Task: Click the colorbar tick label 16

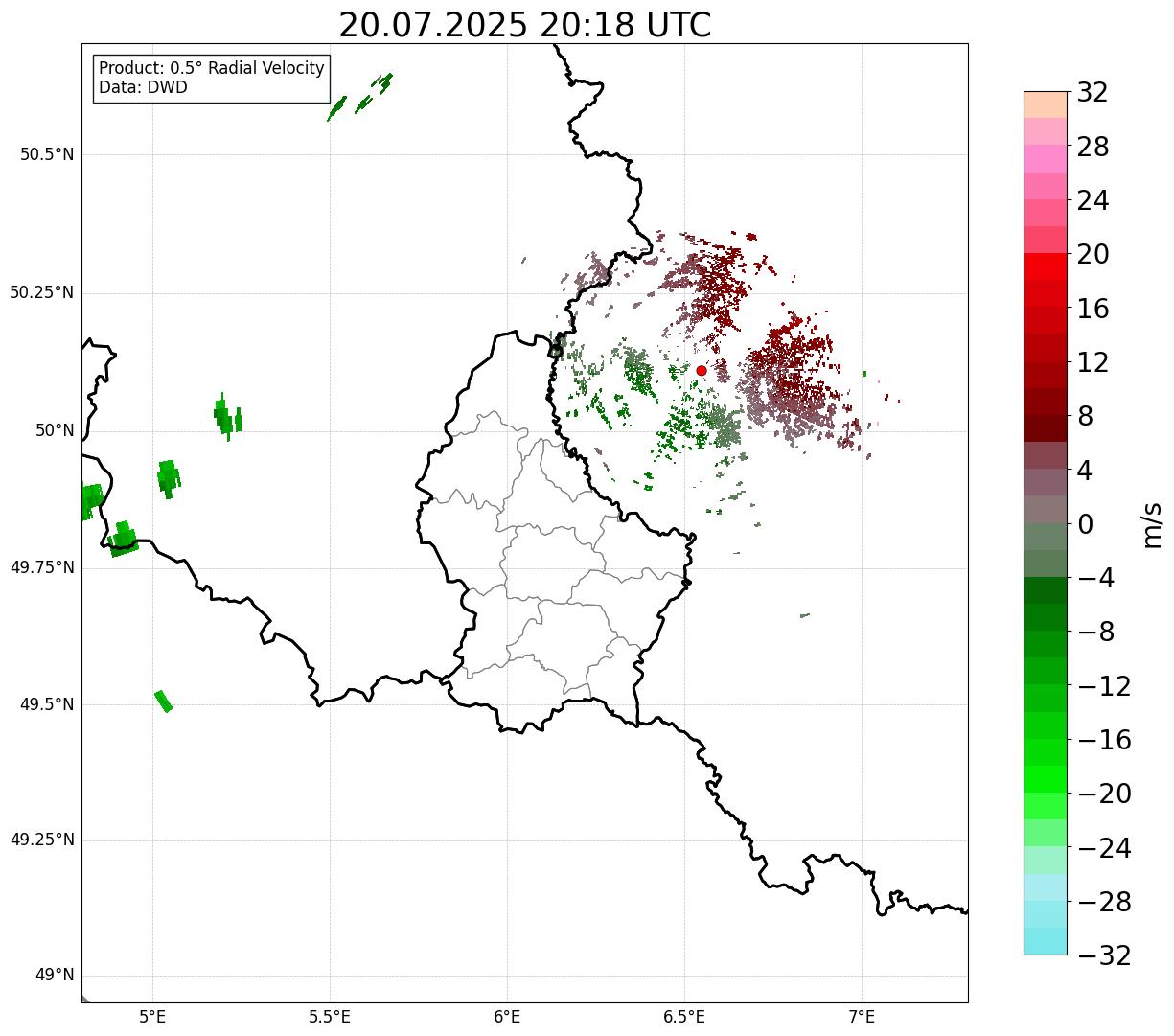Action: point(1093,309)
